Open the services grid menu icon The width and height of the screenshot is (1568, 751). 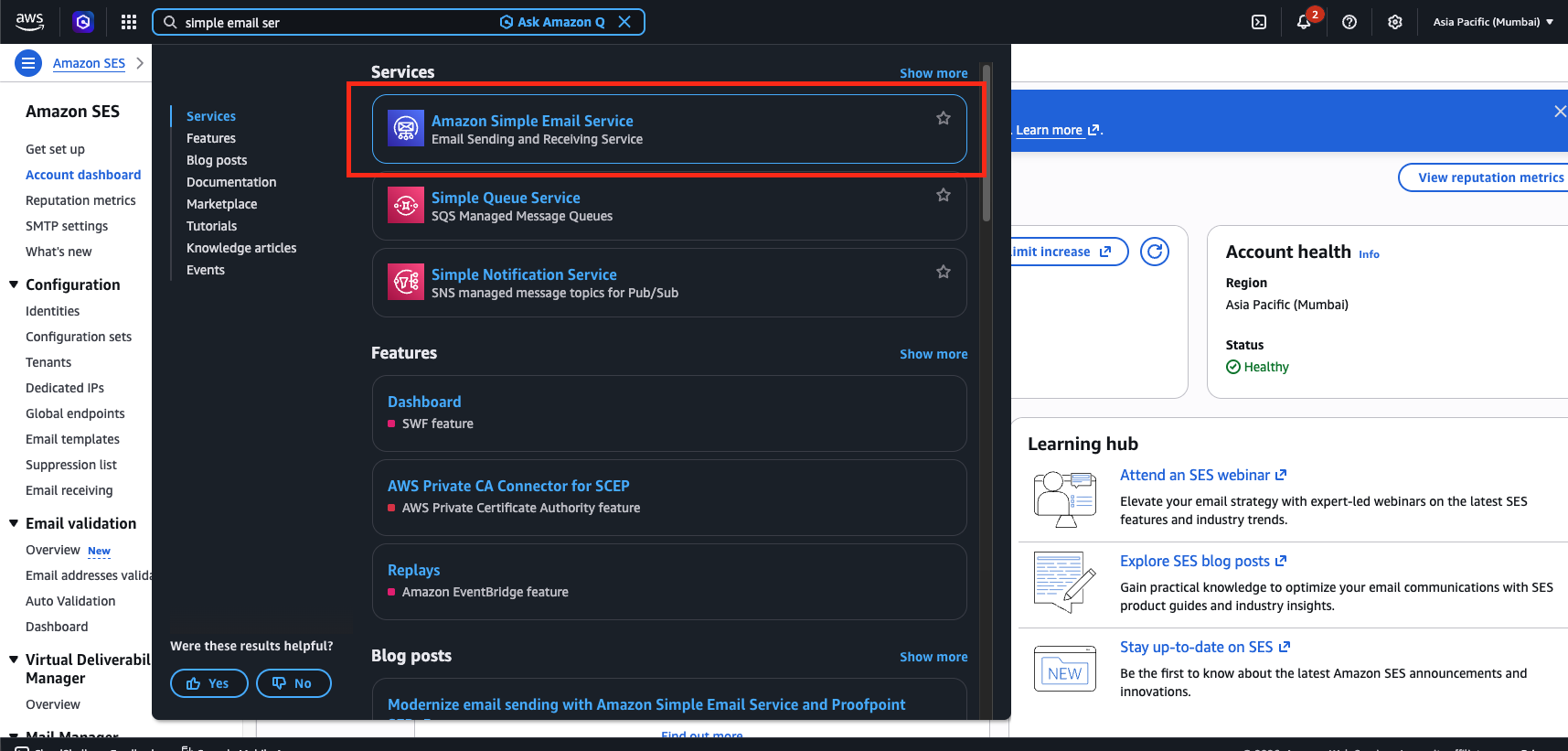[129, 22]
